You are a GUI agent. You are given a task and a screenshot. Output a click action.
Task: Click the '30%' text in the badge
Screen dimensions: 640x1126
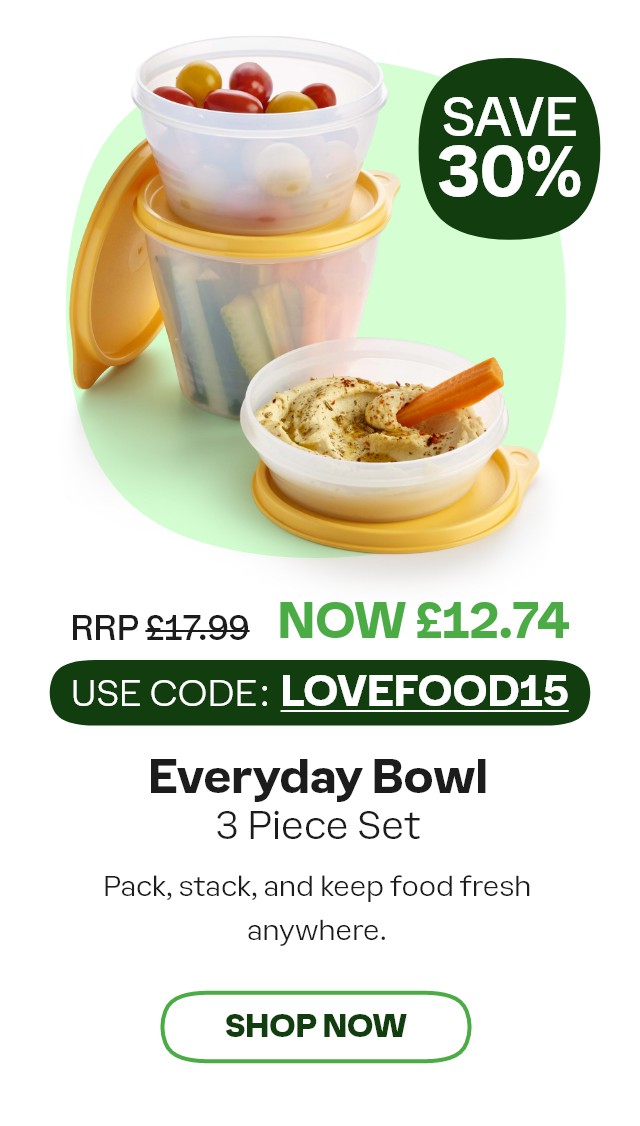(x=509, y=172)
